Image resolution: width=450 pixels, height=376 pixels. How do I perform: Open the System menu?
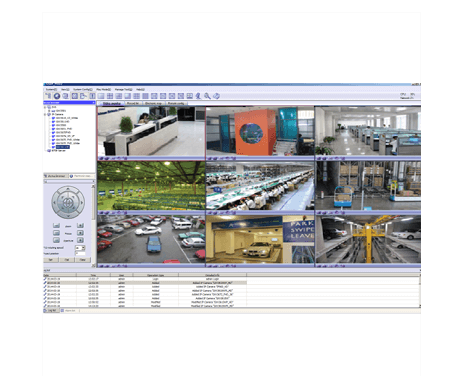(51, 89)
